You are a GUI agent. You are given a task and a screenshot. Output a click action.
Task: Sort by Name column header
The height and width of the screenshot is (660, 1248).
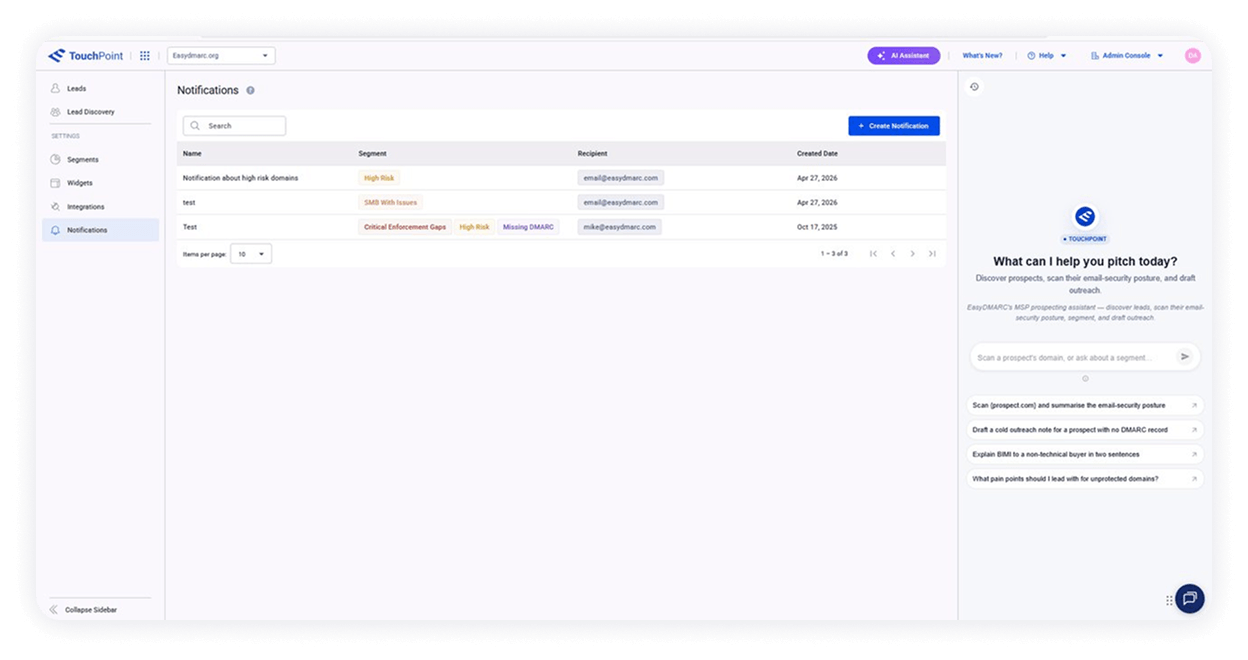point(192,154)
